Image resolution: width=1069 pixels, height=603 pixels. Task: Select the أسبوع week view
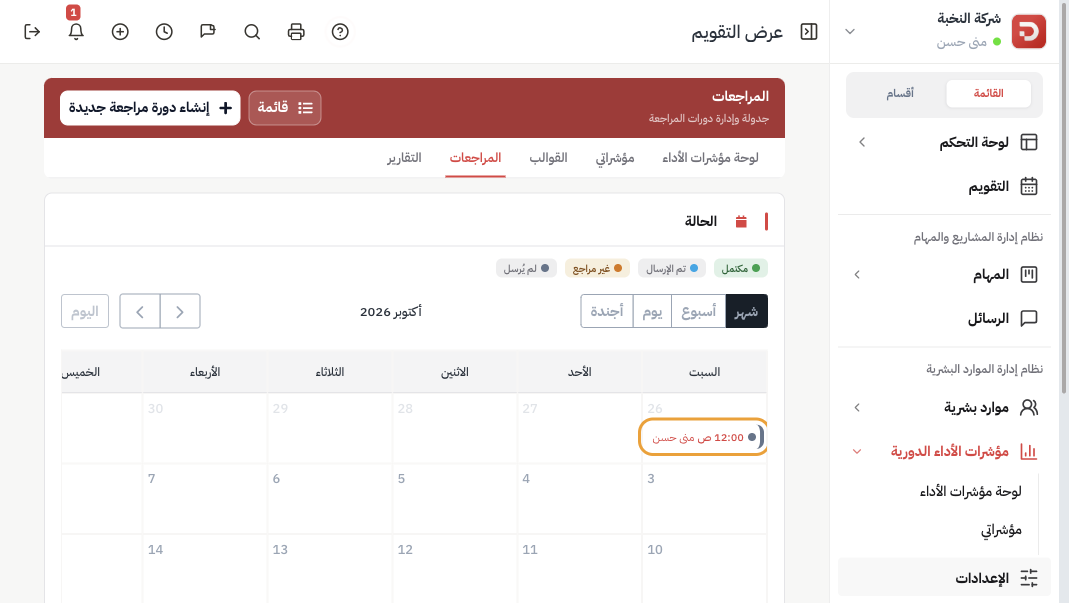click(x=699, y=311)
